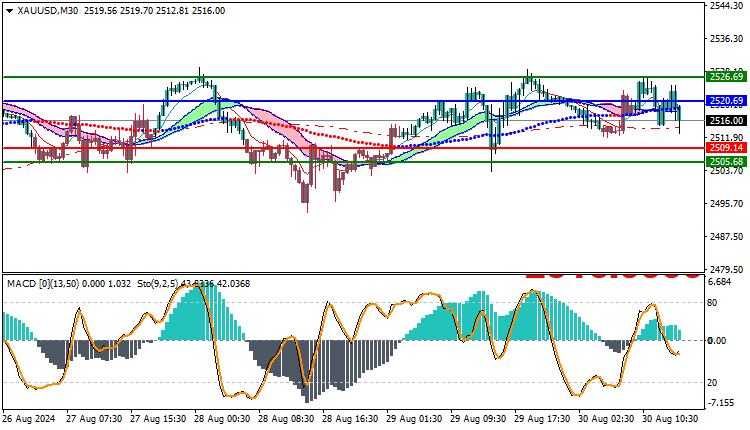
Task: Click the 28 Aug 16:30 time label
Action: [350, 419]
